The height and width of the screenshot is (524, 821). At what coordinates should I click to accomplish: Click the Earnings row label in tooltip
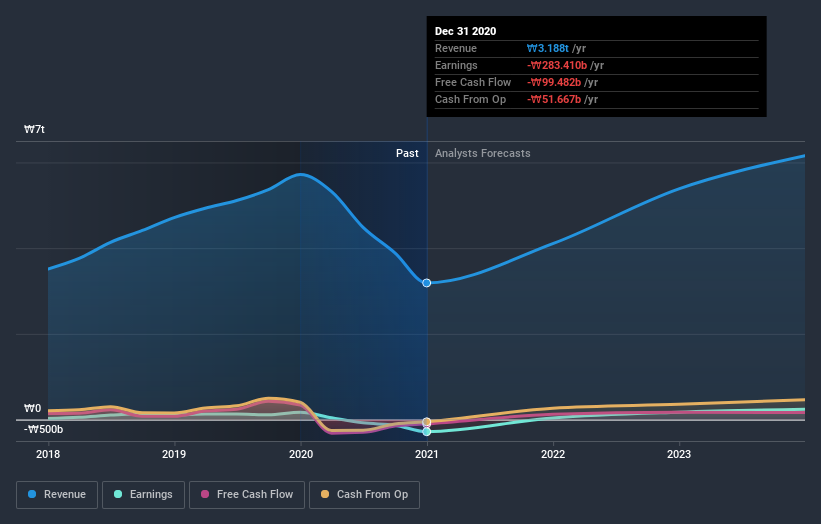click(x=456, y=65)
